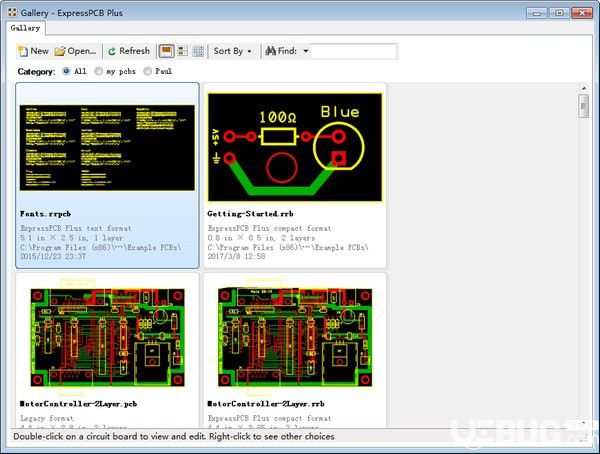Refresh the gallery list
Viewport: 600px width, 454px height.
click(x=129, y=51)
